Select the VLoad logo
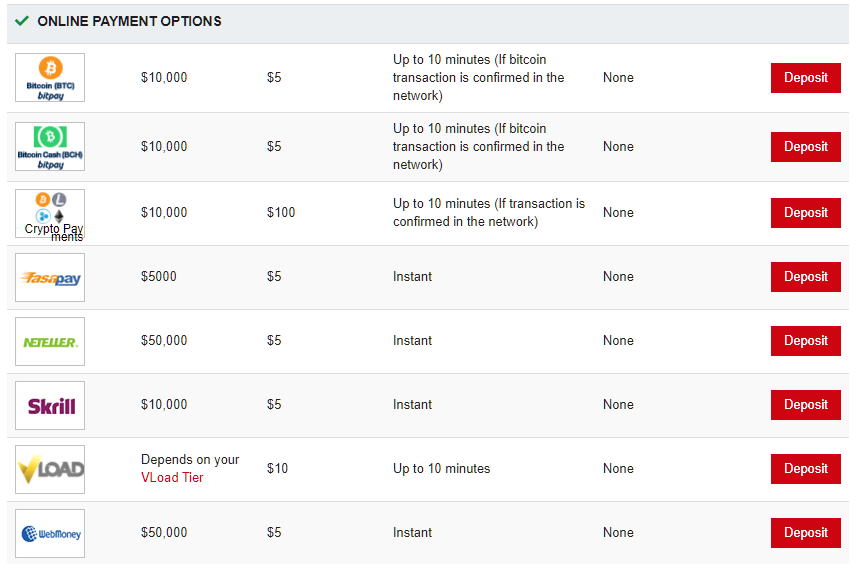The height and width of the screenshot is (568, 857). click(50, 469)
